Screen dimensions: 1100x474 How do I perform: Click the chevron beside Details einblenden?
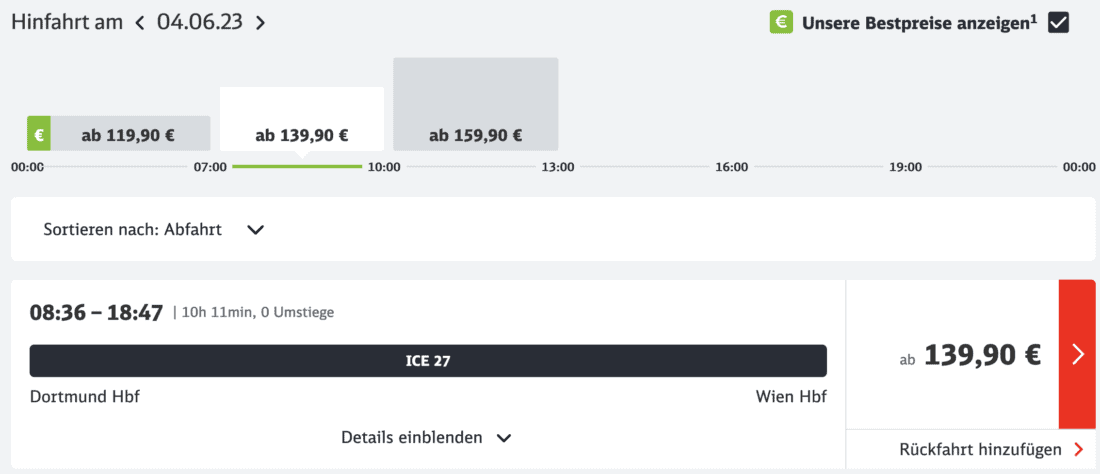(x=504, y=438)
